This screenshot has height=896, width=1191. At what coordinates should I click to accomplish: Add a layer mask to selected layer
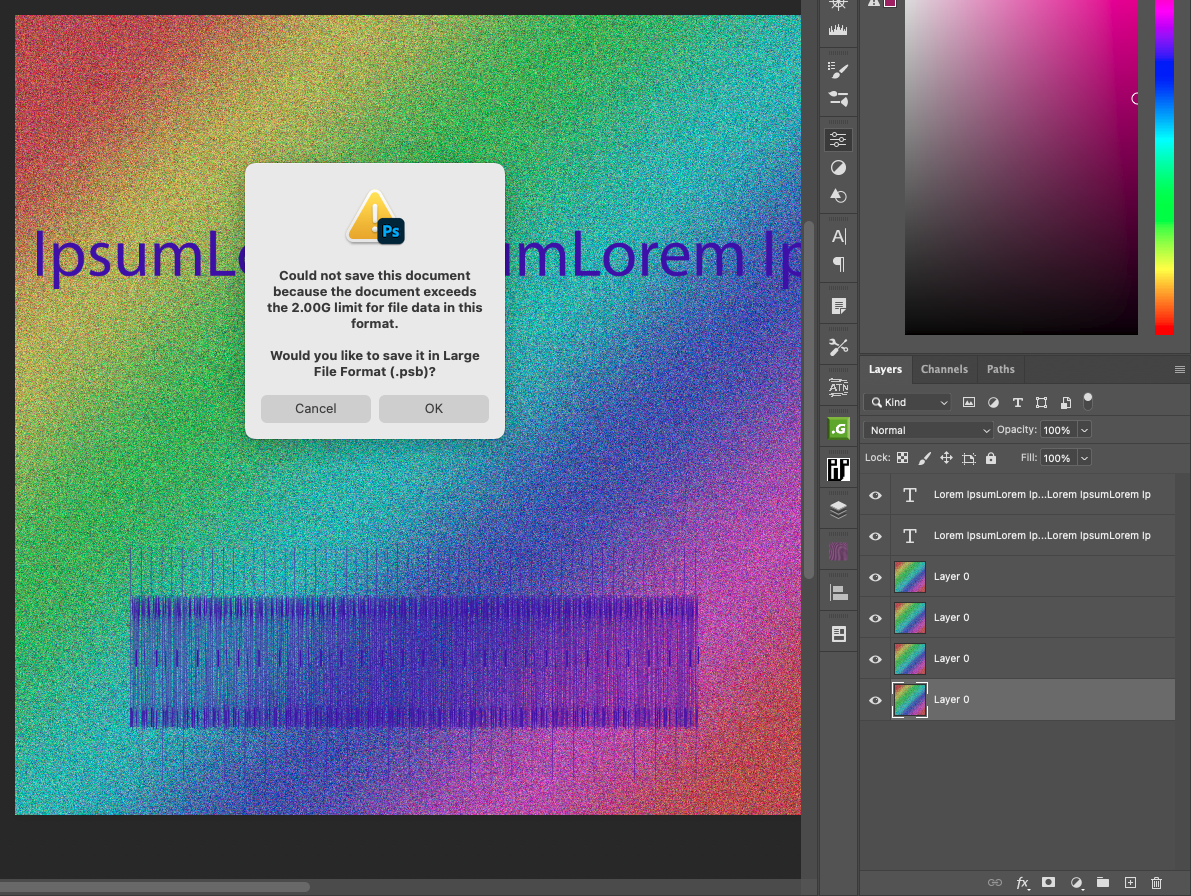[x=1048, y=883]
